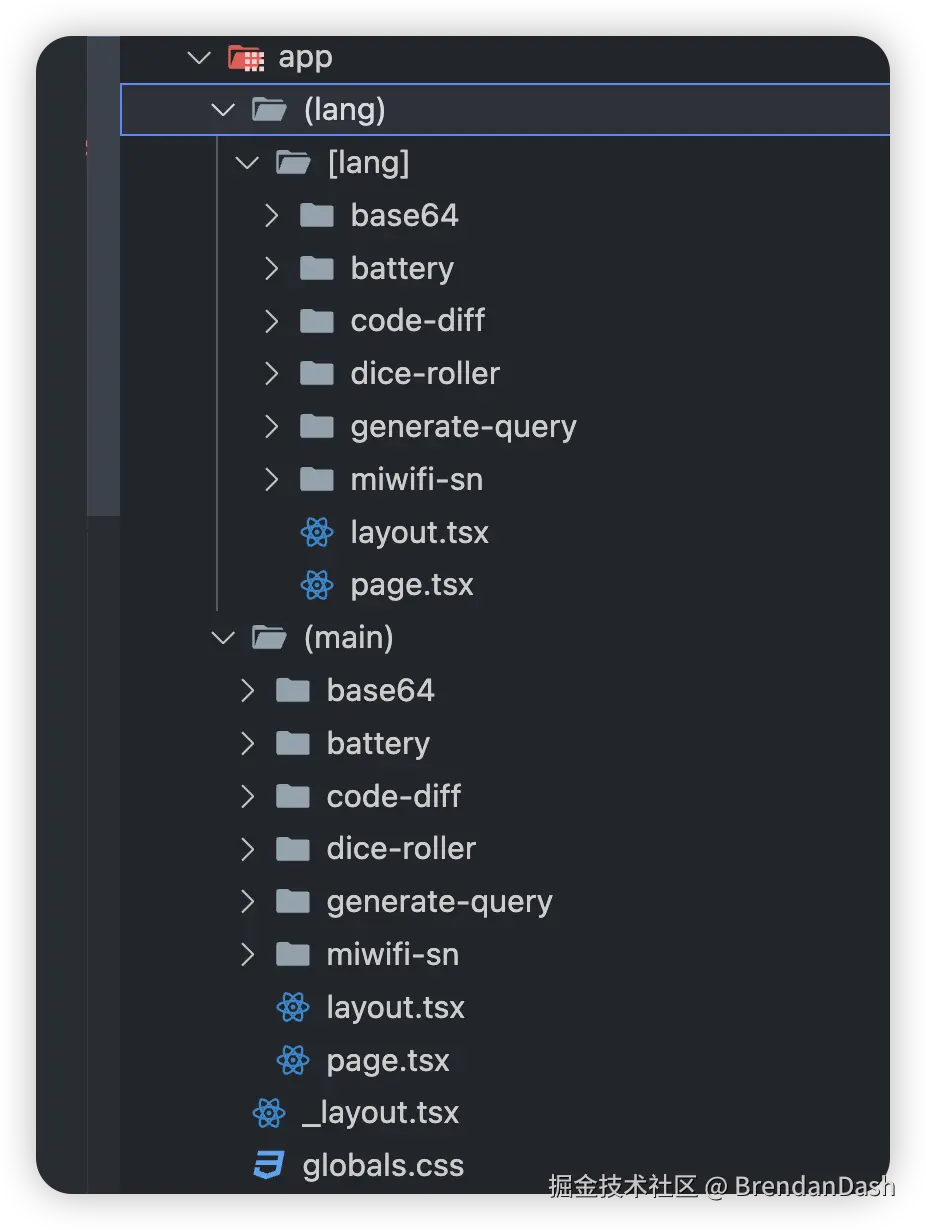This screenshot has height=1230, width=926.
Task: Select the battery folder under (main)
Action: pos(378,744)
